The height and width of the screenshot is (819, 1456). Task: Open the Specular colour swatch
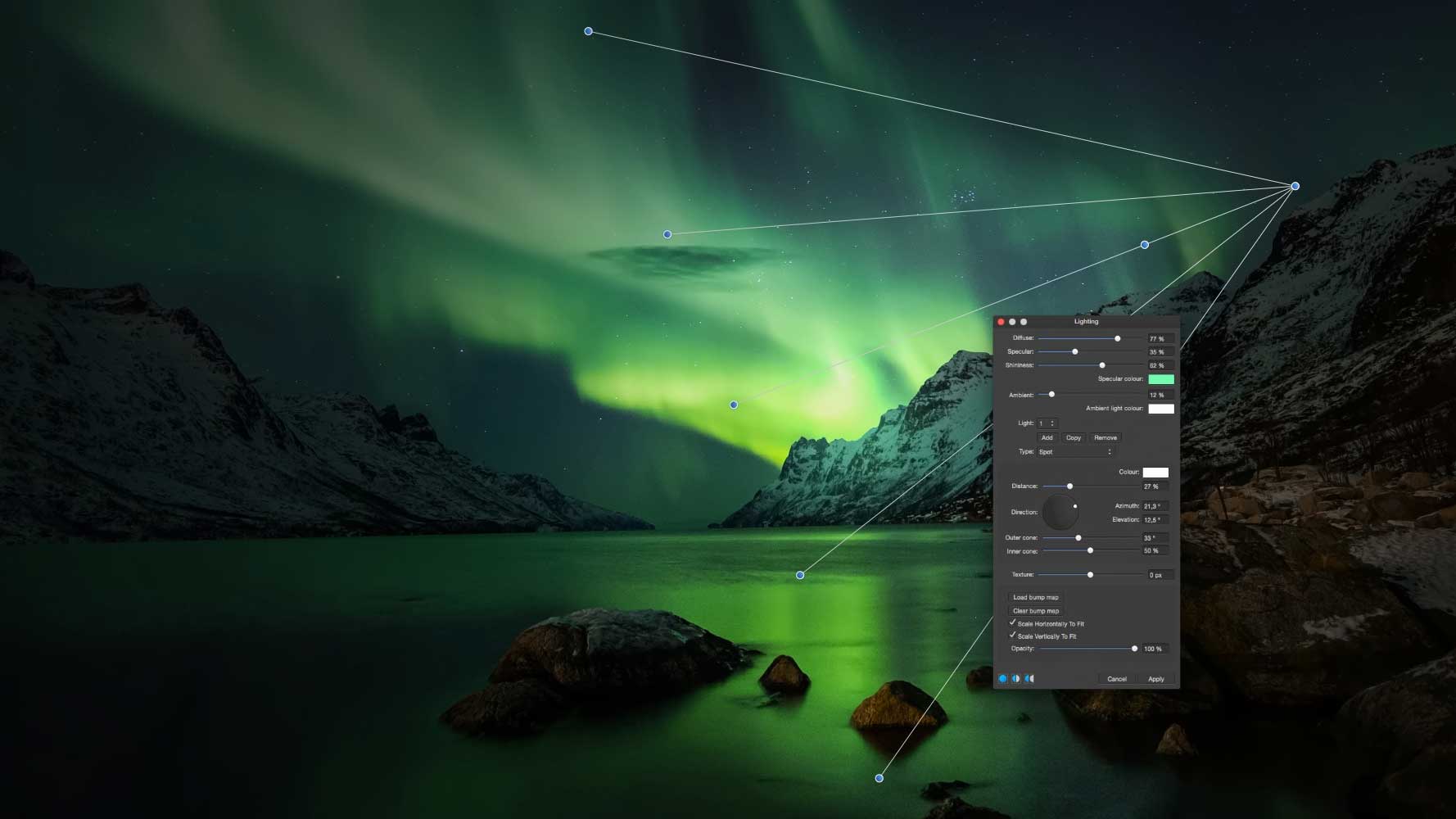click(x=1160, y=379)
